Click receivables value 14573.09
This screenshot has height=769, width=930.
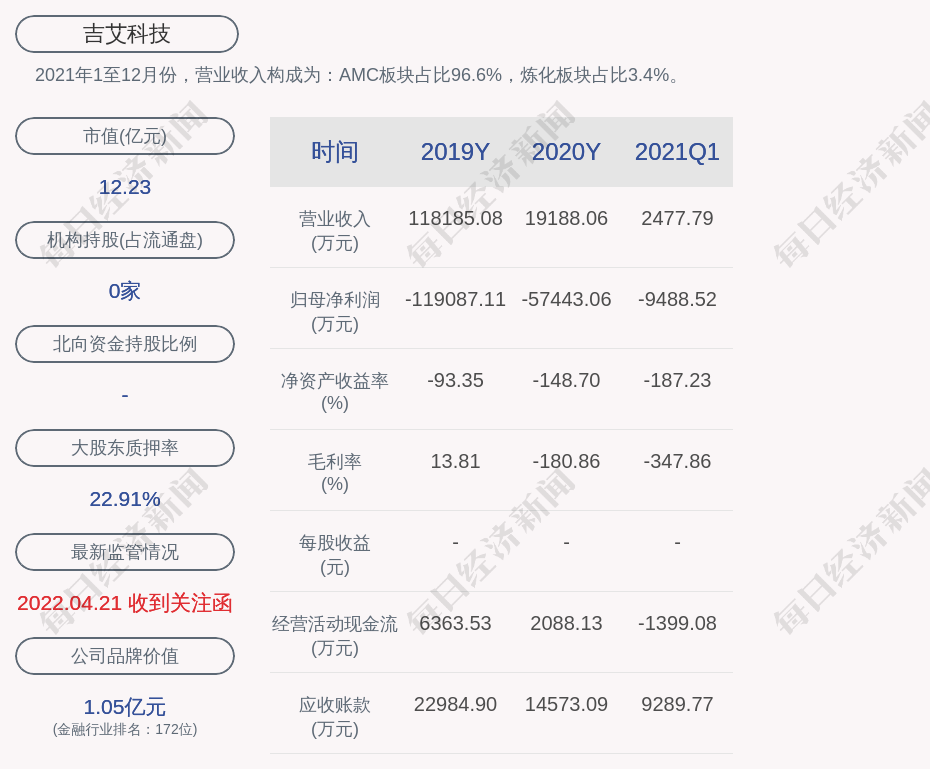pyautogui.click(x=566, y=704)
